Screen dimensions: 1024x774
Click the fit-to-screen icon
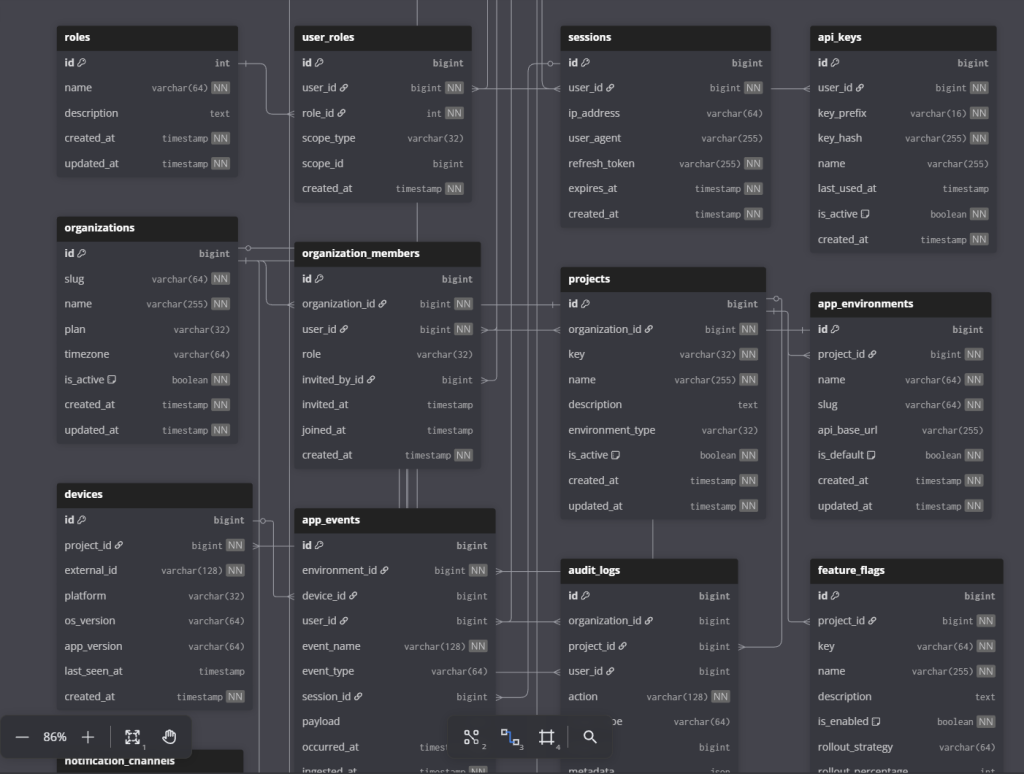click(x=132, y=737)
